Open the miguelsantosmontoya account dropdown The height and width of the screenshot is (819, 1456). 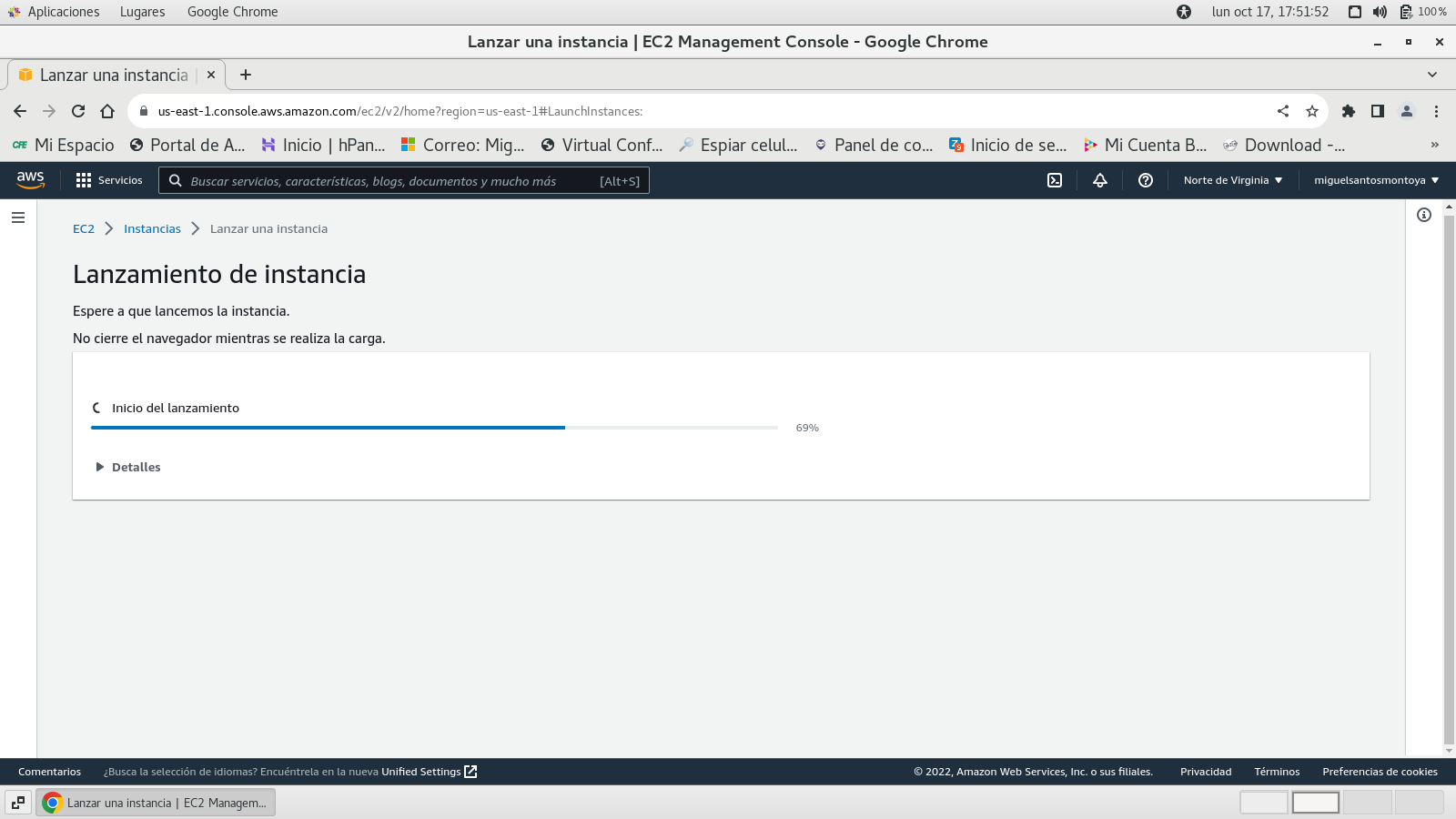1376,180
